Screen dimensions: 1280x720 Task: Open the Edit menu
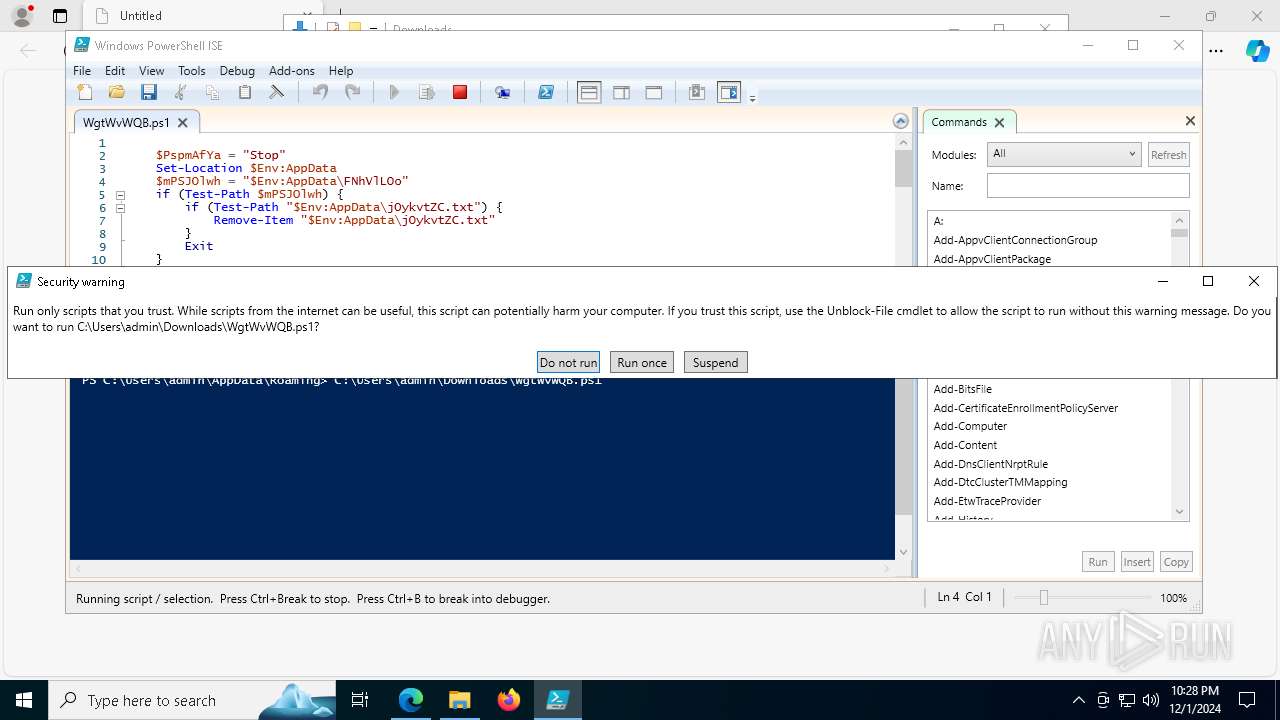(x=115, y=71)
